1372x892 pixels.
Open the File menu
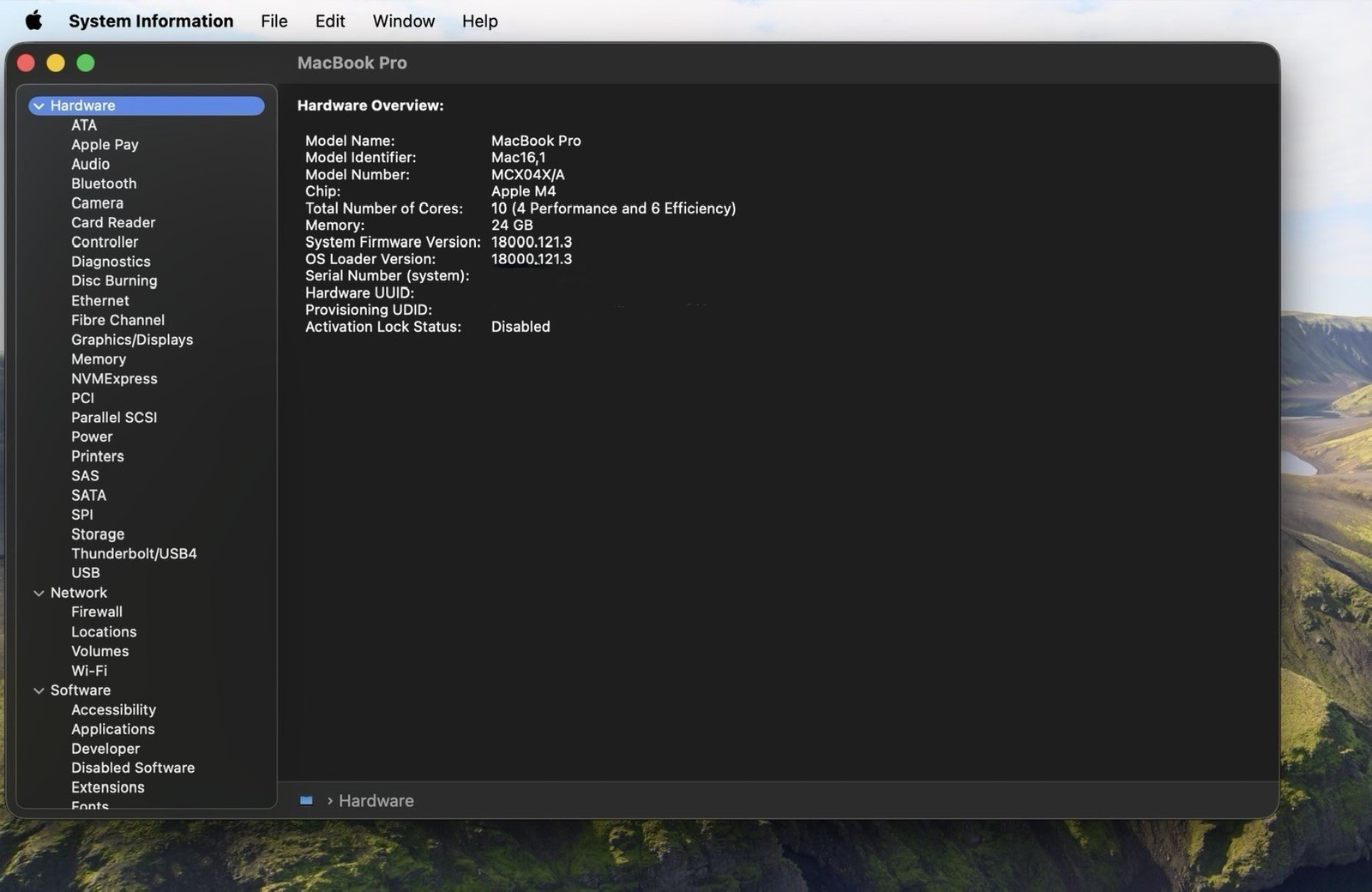click(274, 21)
